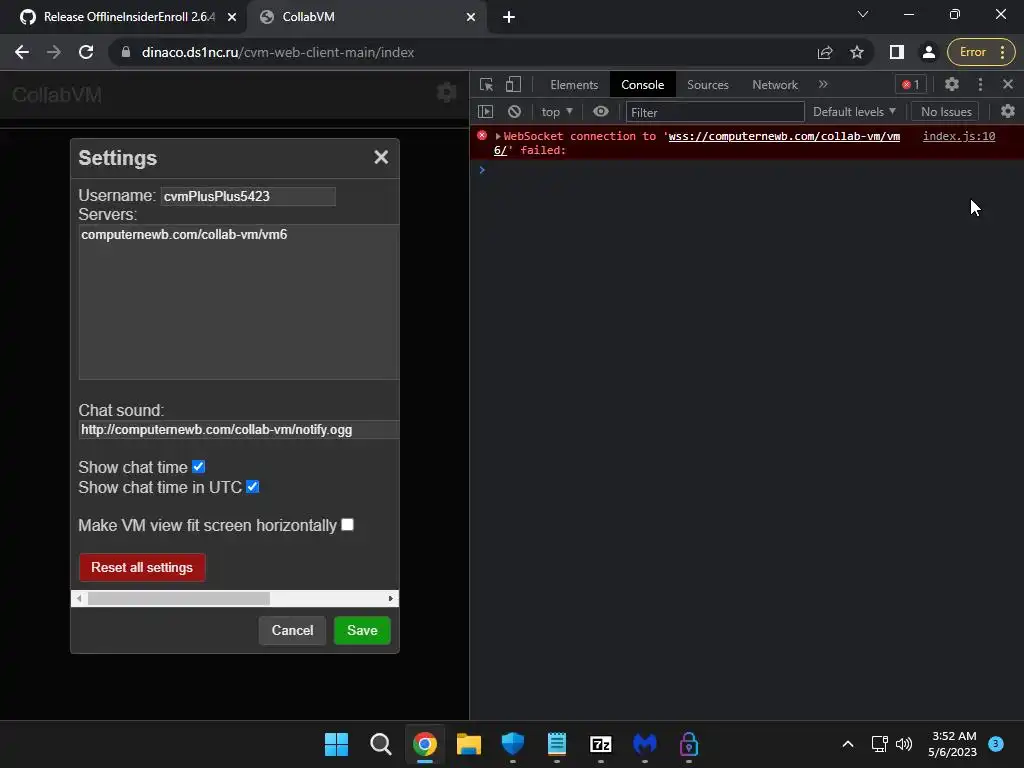Open a new browser tab
This screenshot has height=768, width=1024.
point(509,17)
